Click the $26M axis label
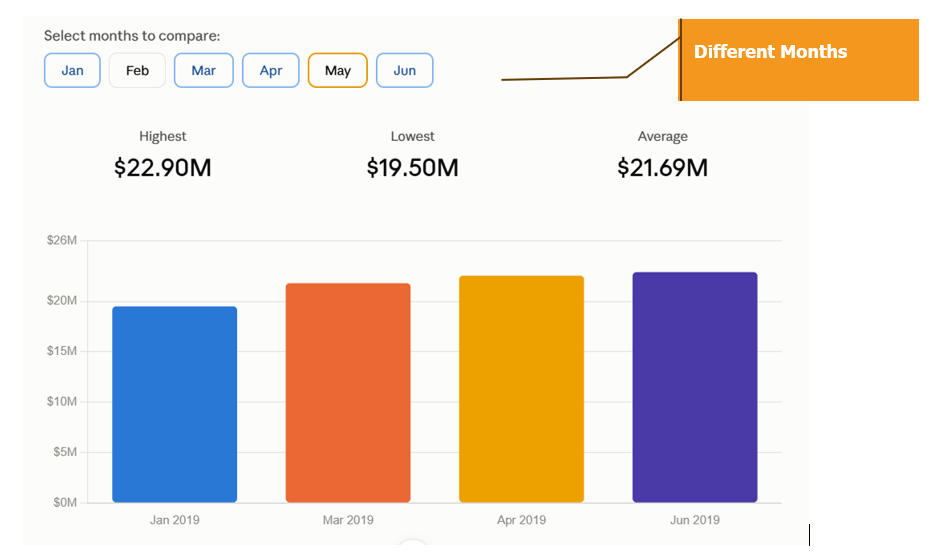 click(x=62, y=241)
